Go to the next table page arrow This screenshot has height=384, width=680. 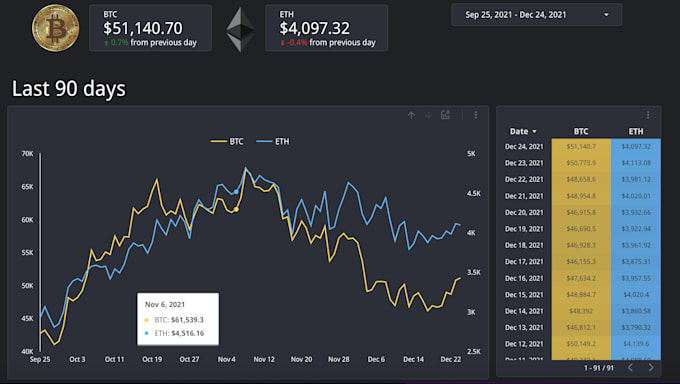(651, 368)
